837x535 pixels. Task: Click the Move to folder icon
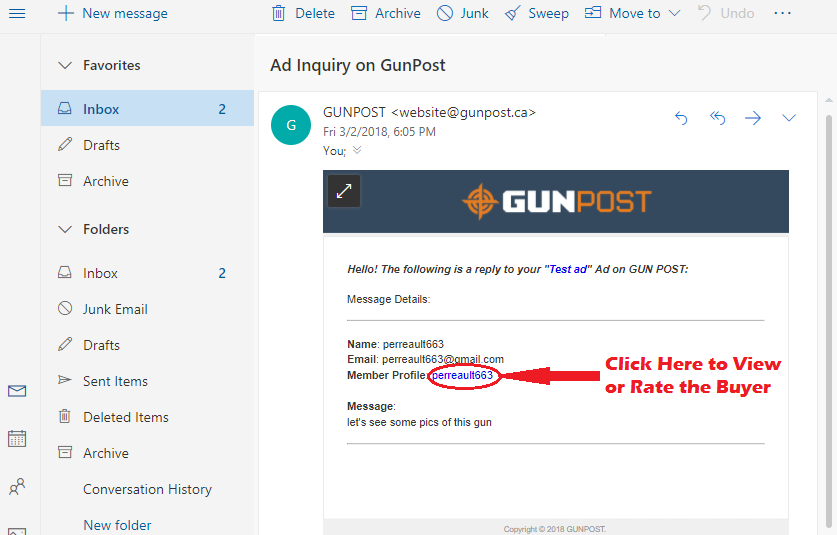[593, 12]
